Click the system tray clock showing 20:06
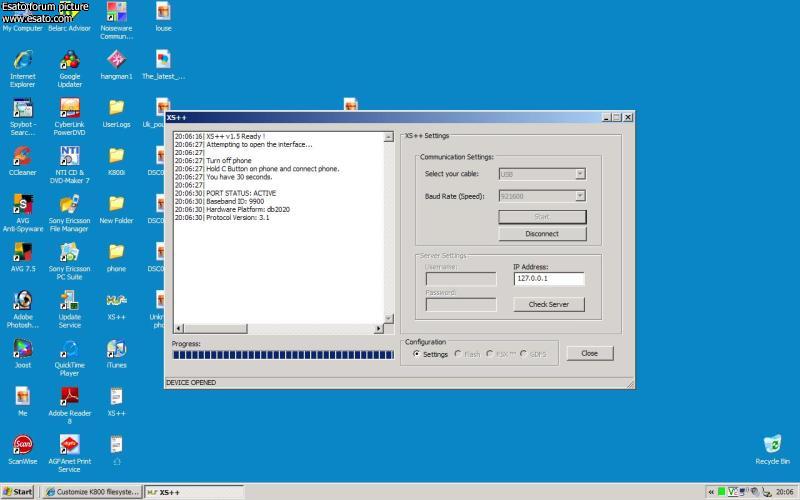This screenshot has width=800, height=500. point(785,492)
